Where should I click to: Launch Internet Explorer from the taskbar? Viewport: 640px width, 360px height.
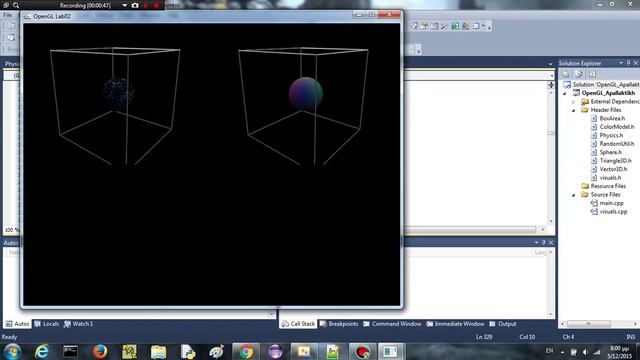[x=42, y=351]
